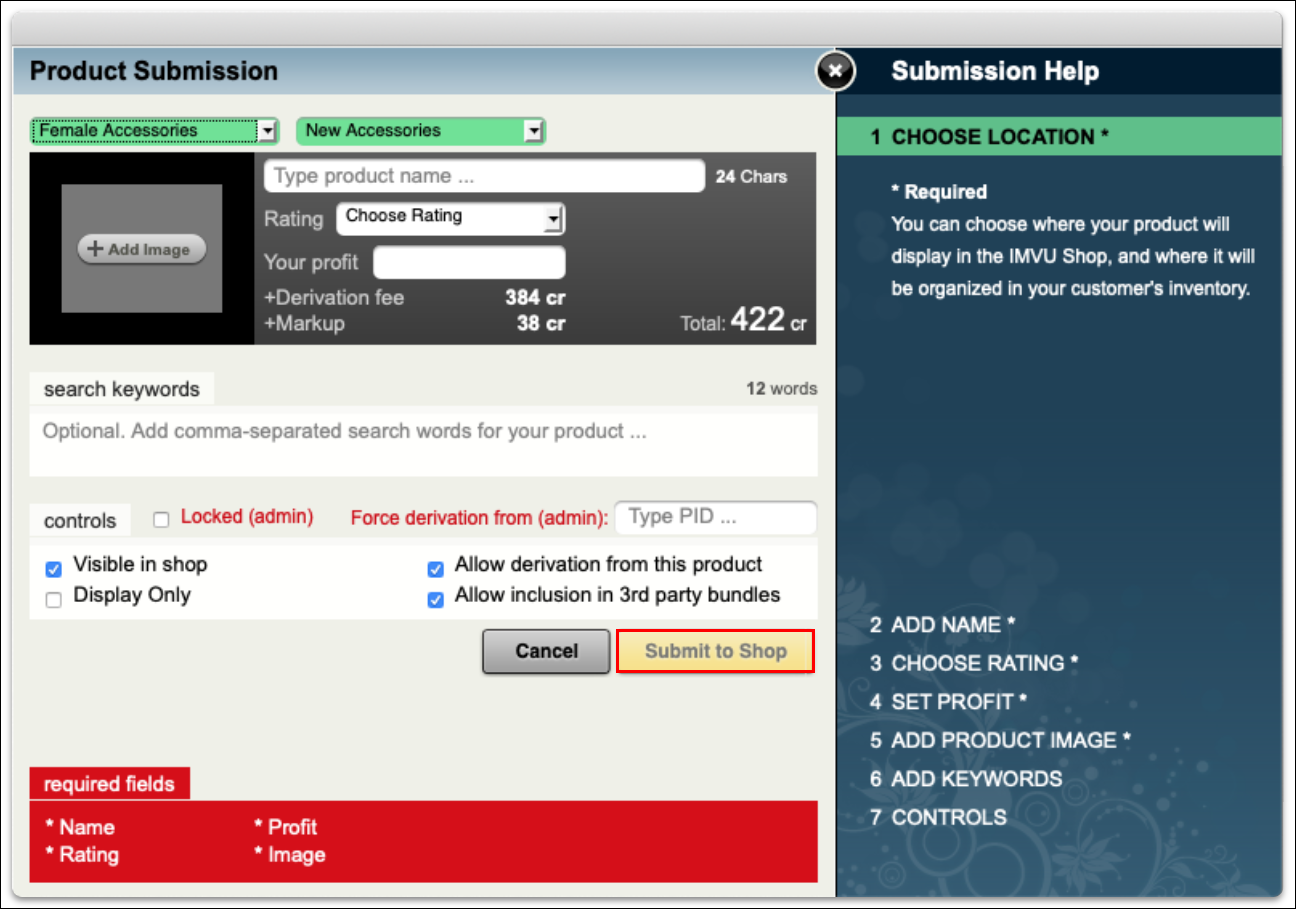Click the Total 422 cr price
This screenshot has height=909, width=1296.
tap(742, 320)
